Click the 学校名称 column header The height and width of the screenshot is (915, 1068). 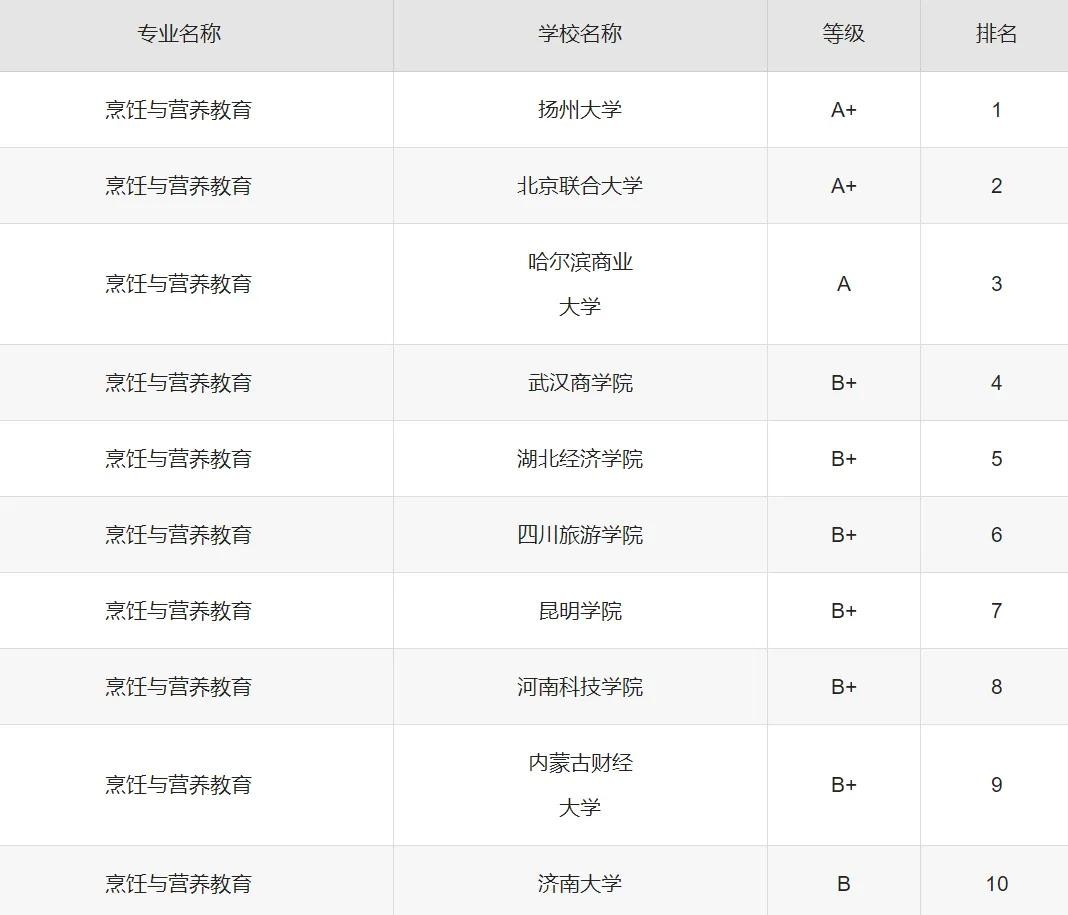point(580,34)
